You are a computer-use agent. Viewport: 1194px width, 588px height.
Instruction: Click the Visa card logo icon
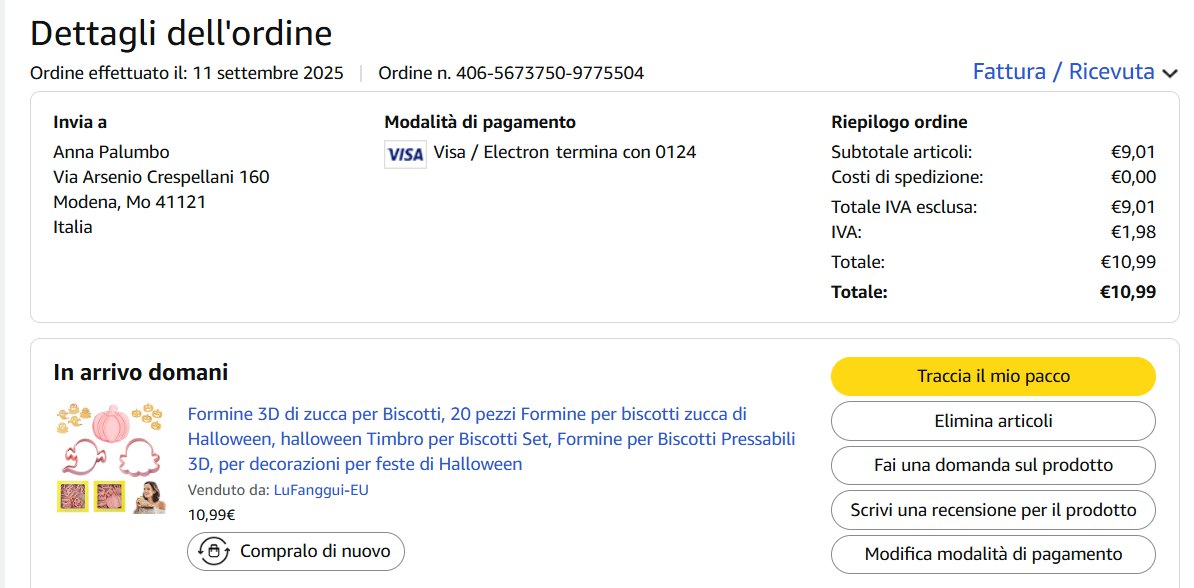(405, 154)
